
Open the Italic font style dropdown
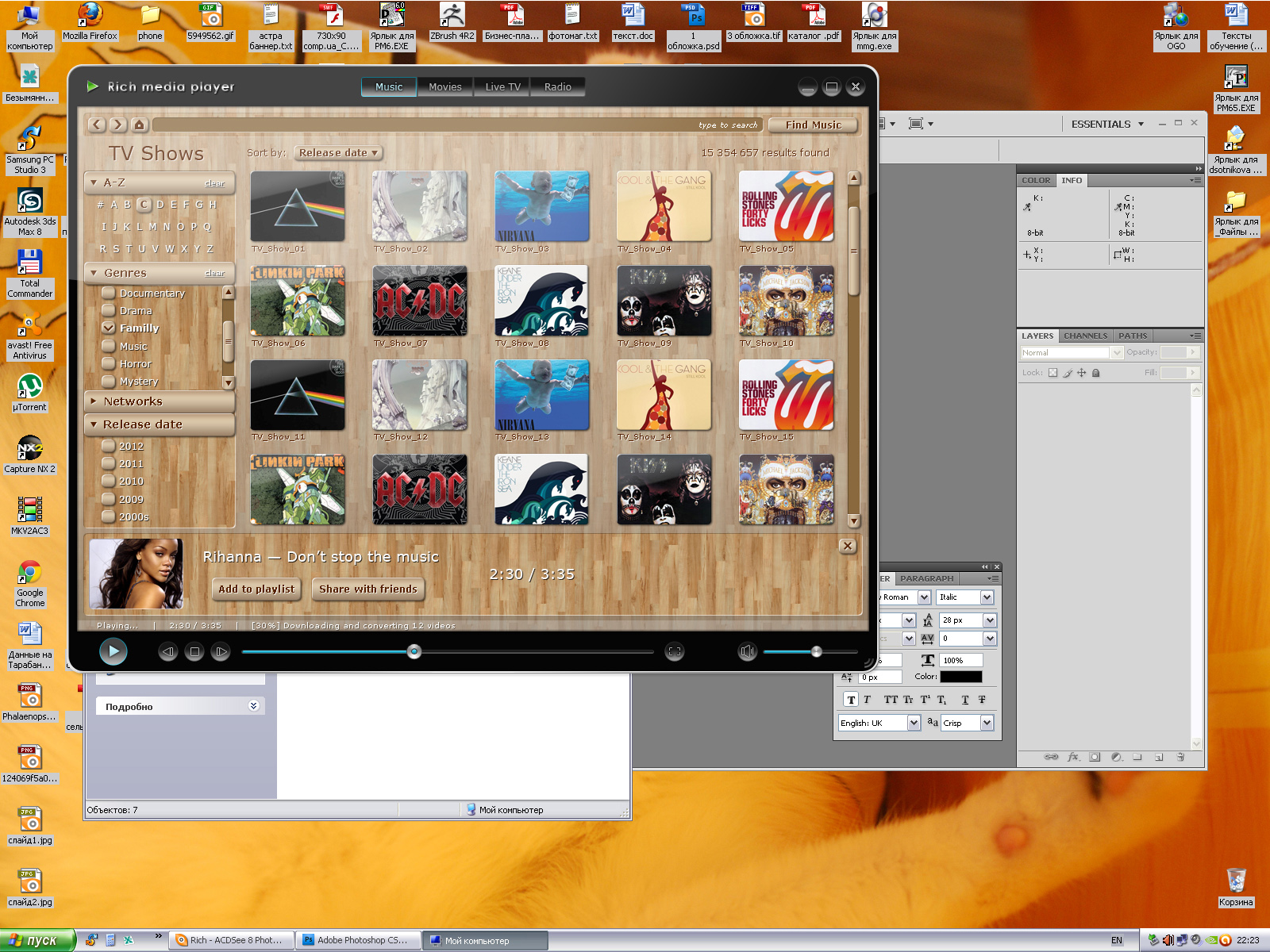click(x=987, y=597)
